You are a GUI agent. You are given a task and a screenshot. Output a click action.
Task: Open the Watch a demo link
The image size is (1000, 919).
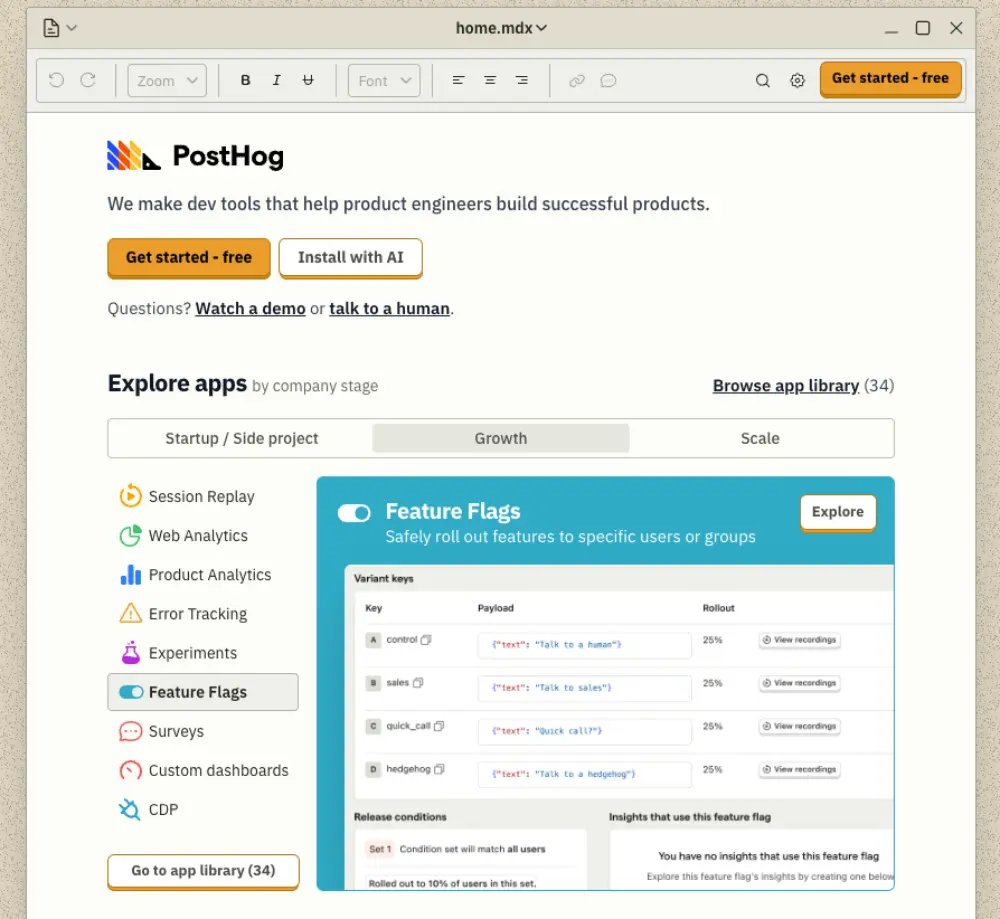(x=250, y=308)
